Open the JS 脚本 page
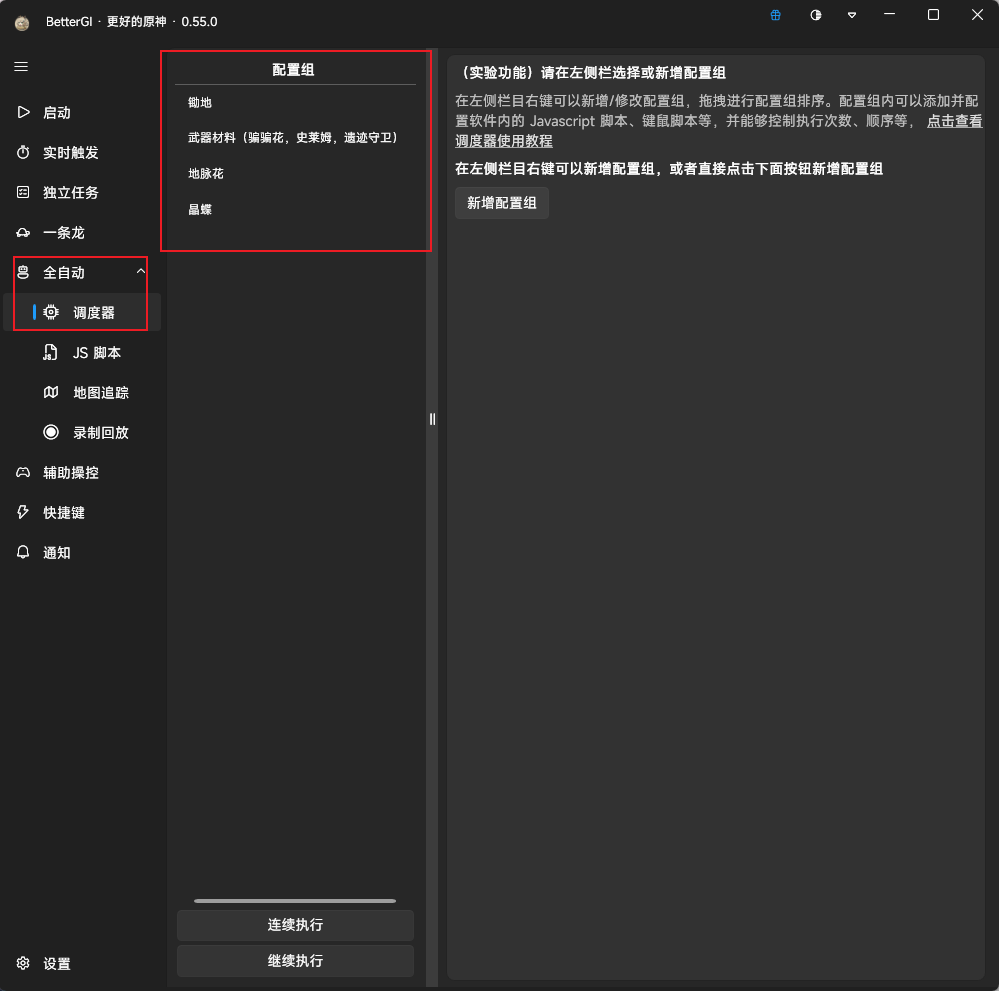 pyautogui.click(x=96, y=353)
